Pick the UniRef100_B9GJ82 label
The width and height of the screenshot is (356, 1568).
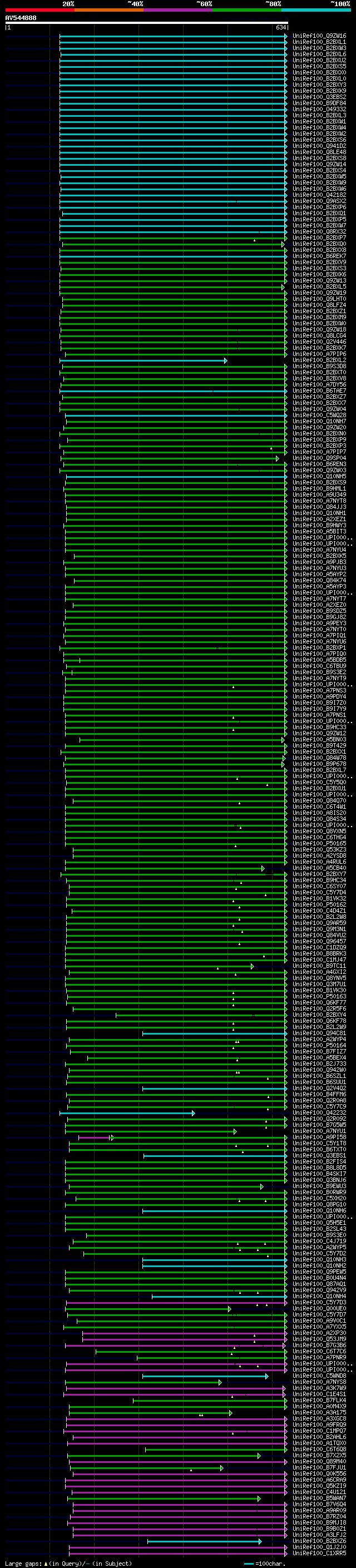pyautogui.click(x=319, y=617)
